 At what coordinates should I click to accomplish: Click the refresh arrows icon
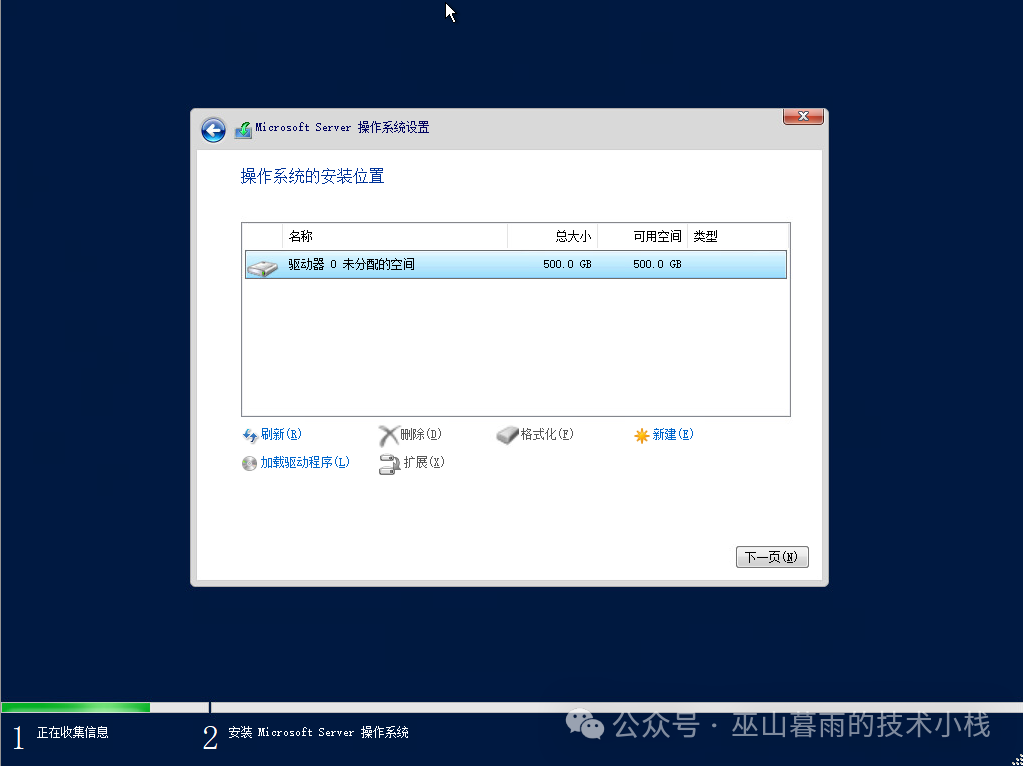coord(250,436)
